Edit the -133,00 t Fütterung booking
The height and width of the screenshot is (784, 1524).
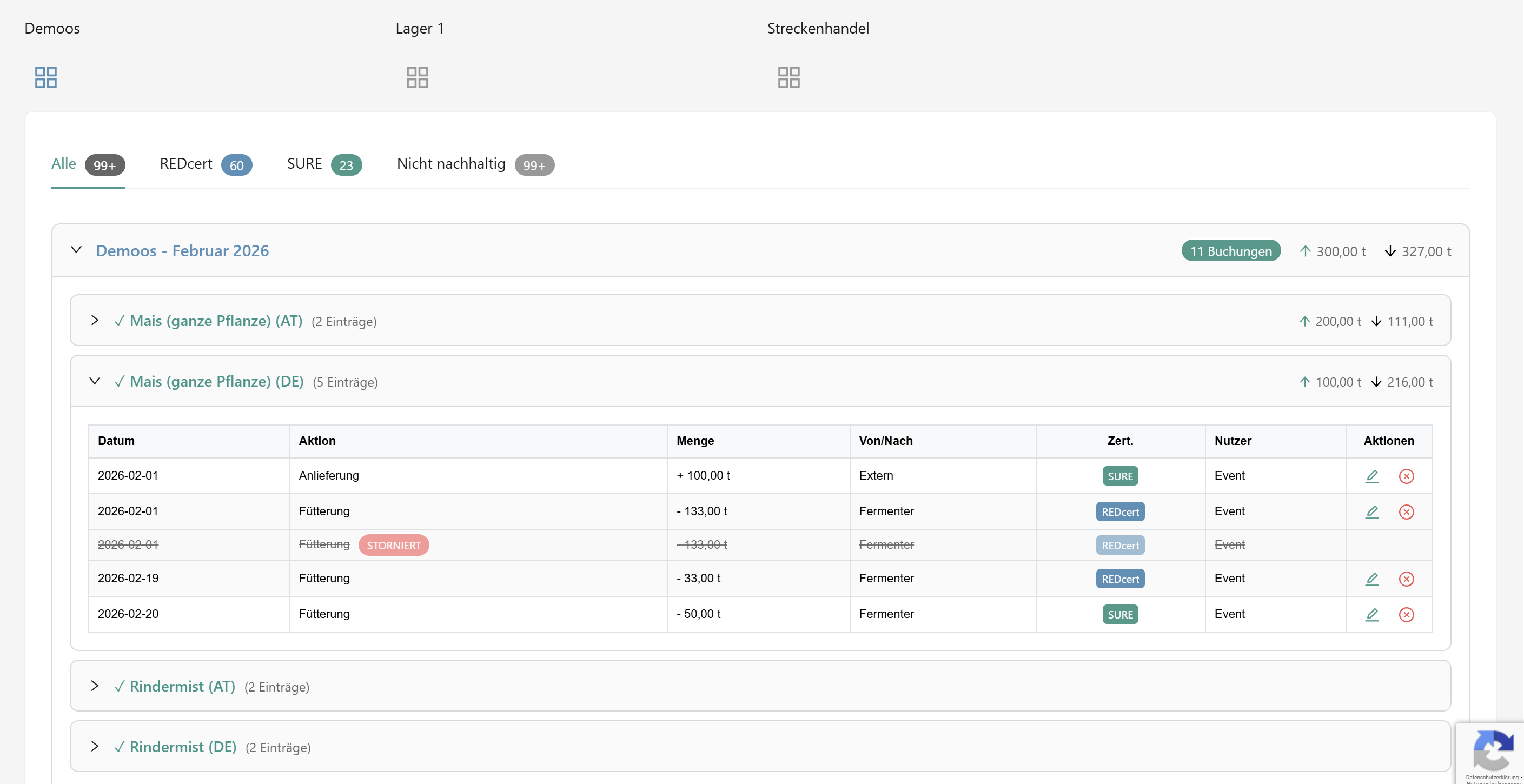(x=1371, y=511)
